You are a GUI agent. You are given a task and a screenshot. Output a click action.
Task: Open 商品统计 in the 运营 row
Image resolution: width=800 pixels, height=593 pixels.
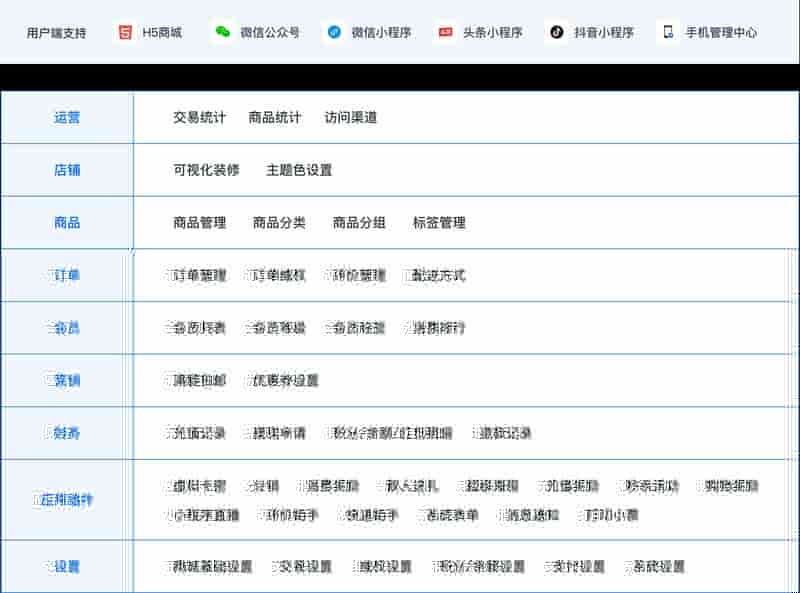point(275,117)
